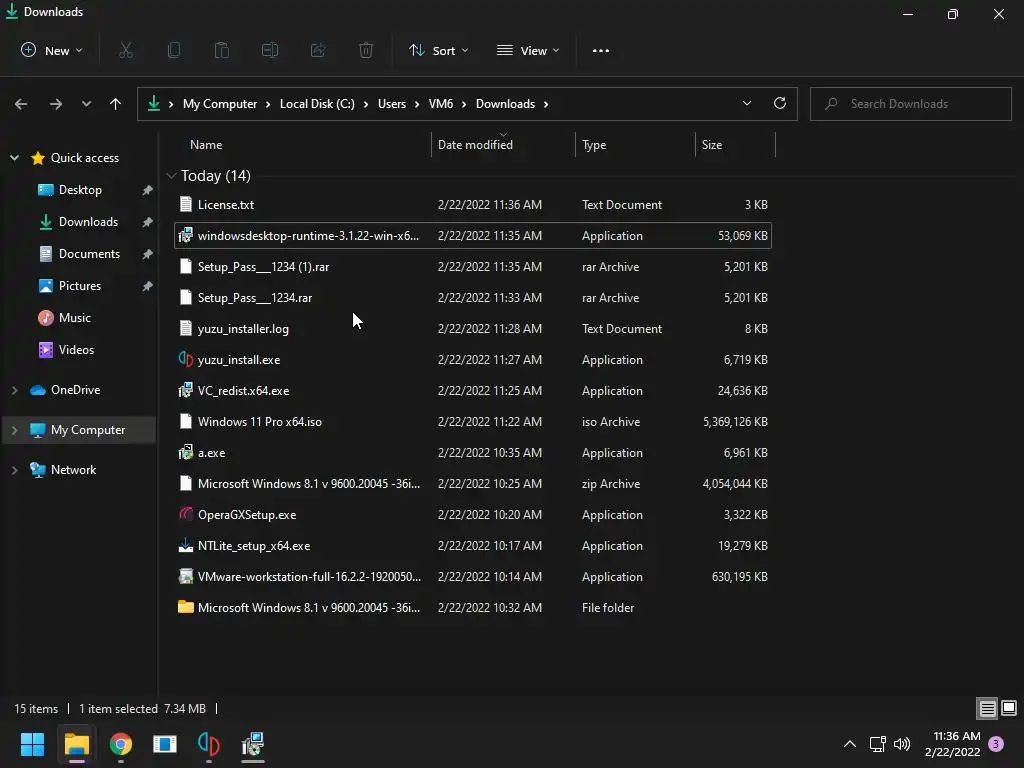Expand the Network tree node

pos(14,470)
